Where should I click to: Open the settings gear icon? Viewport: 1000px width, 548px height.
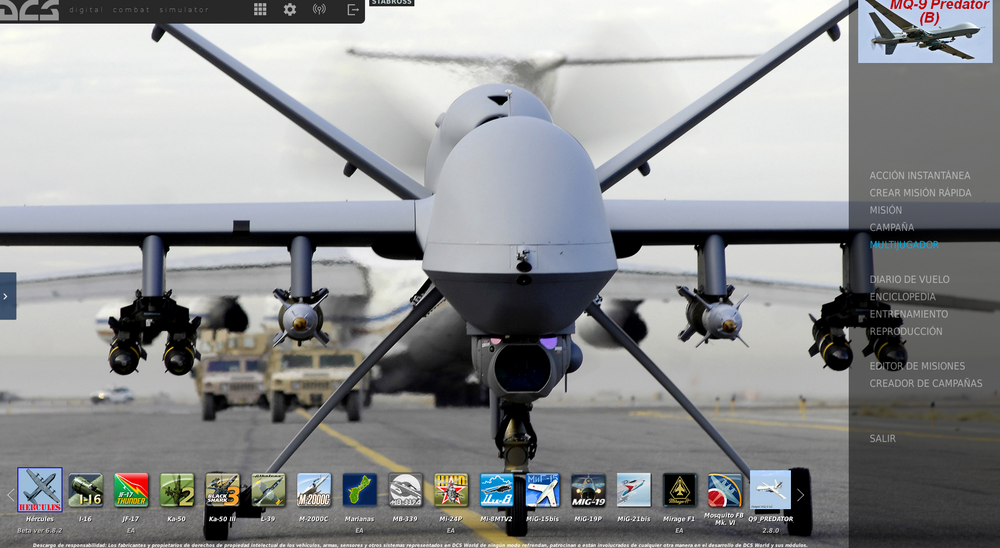point(290,9)
